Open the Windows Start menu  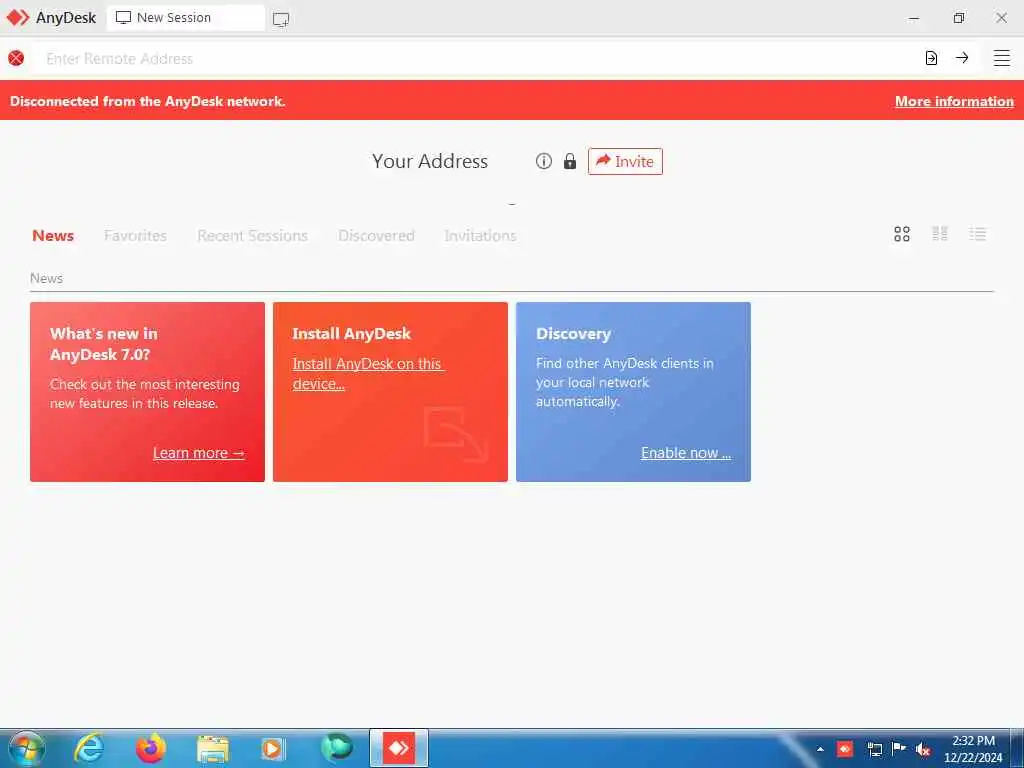(x=26, y=749)
